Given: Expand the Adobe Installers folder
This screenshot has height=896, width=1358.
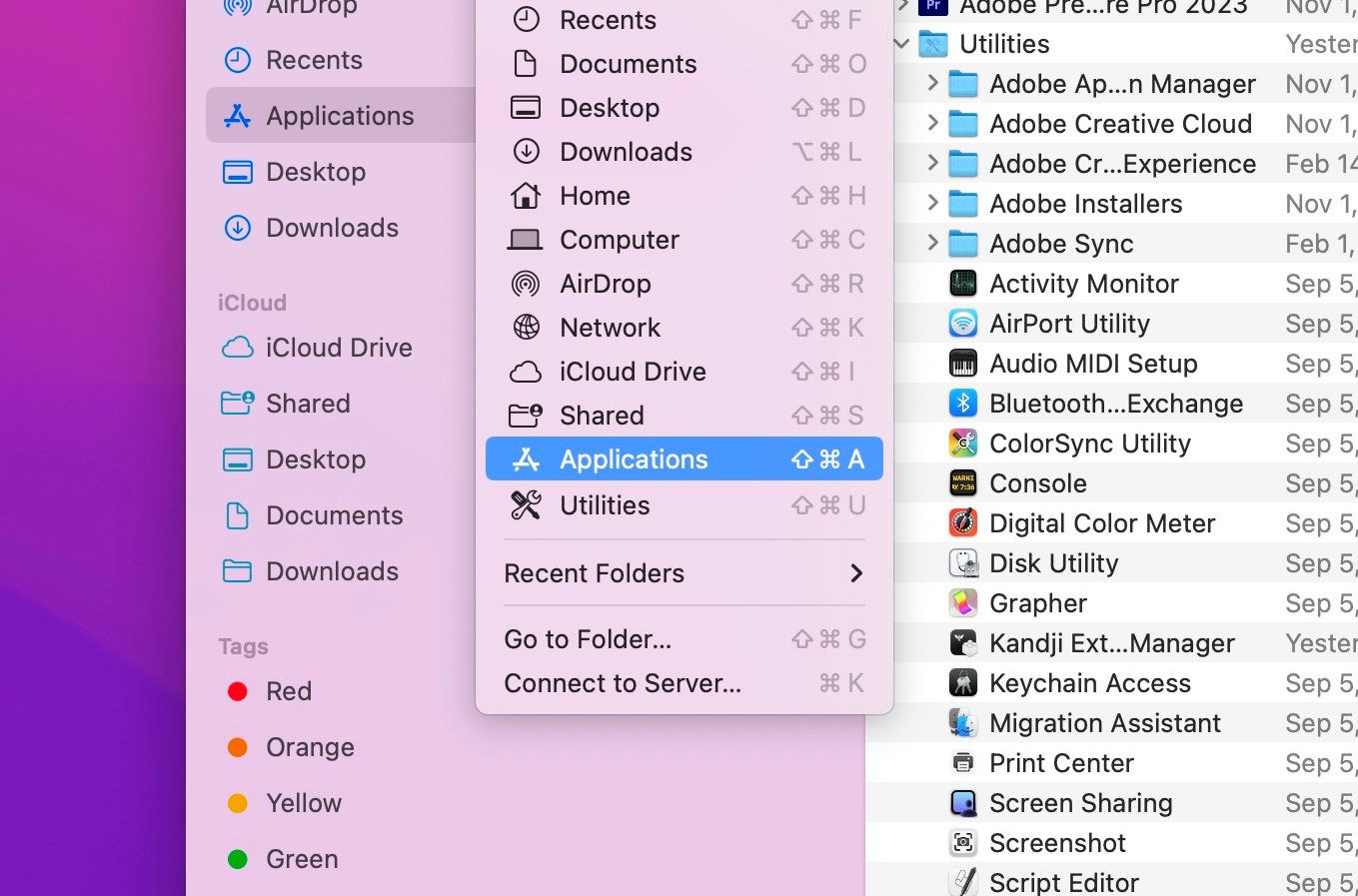Looking at the screenshot, I should pyautogui.click(x=932, y=203).
